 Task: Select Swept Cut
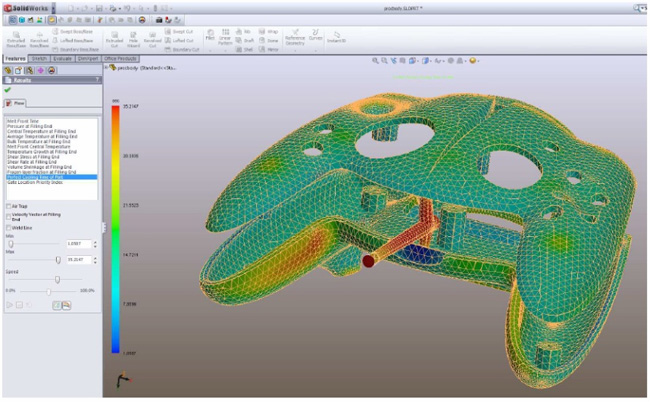click(179, 31)
